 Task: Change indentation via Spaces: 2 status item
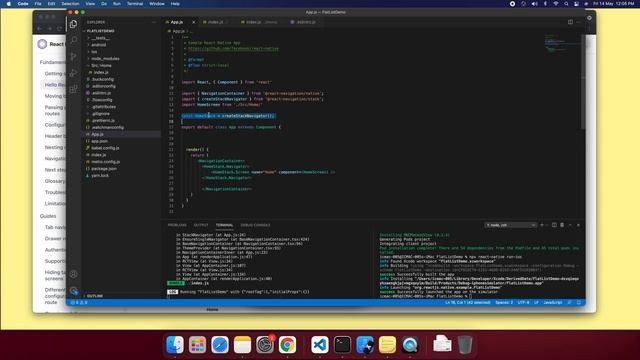(x=504, y=302)
